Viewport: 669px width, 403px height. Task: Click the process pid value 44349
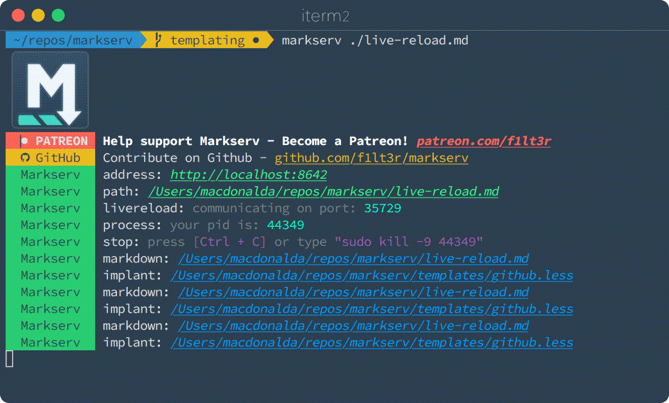click(285, 225)
